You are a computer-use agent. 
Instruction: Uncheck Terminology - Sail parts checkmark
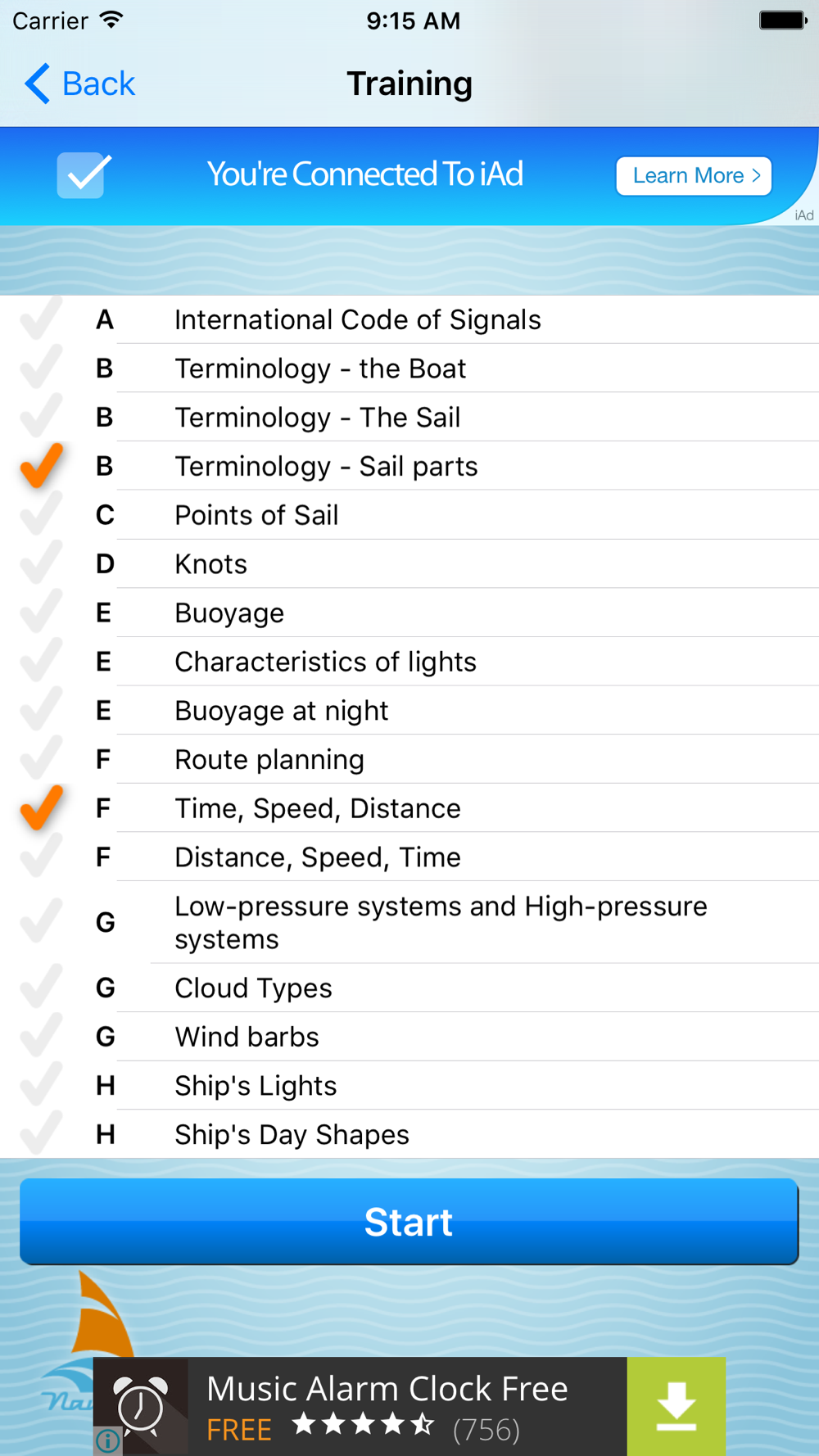[41, 466]
